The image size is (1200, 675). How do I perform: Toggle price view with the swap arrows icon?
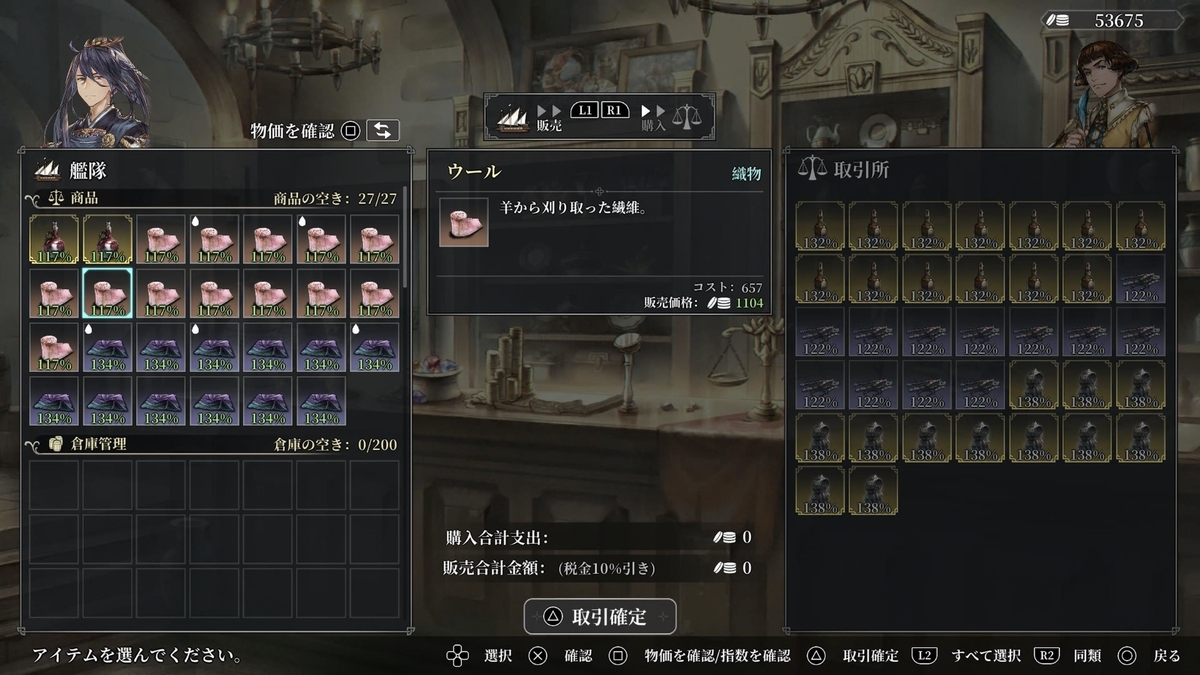point(383,130)
